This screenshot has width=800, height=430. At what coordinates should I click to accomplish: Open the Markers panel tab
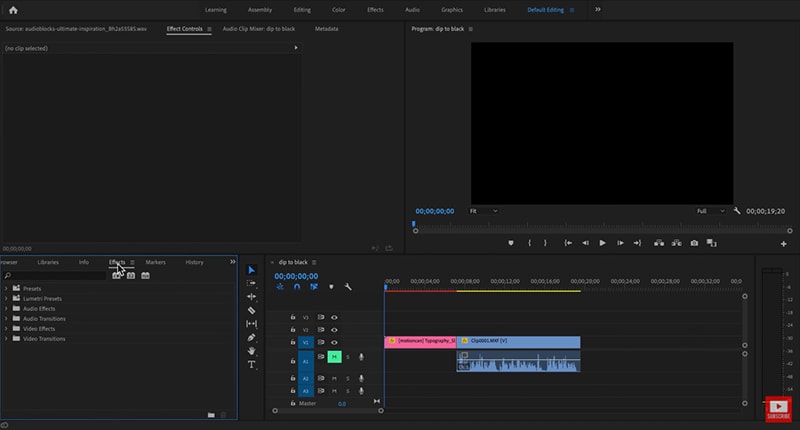click(155, 262)
